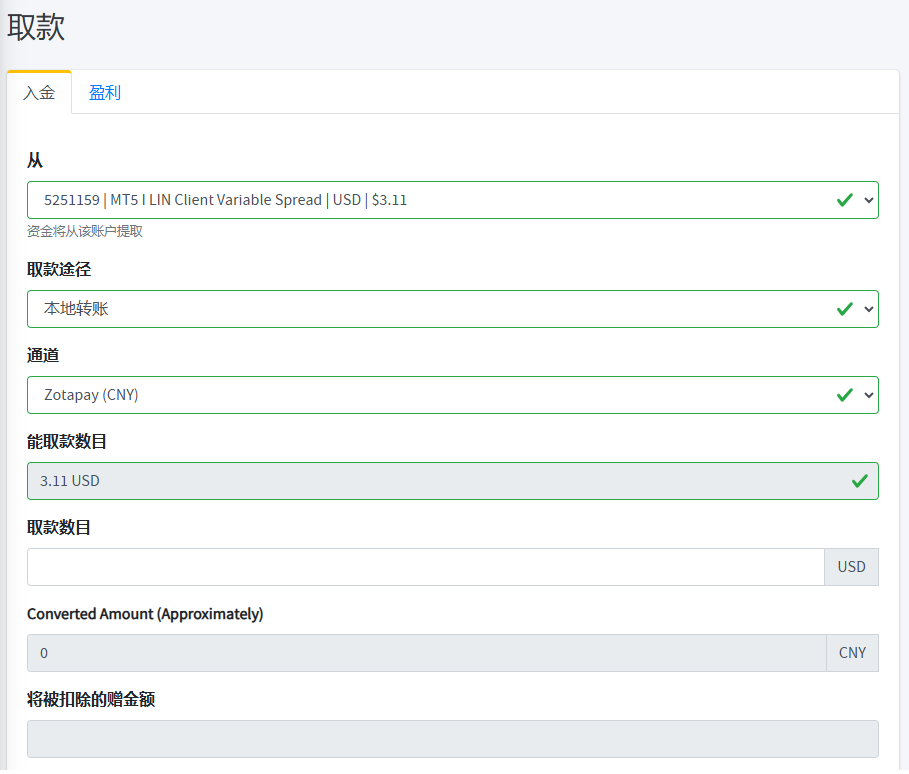Click the CNY currency addon label
The image size is (909, 774).
852,653
